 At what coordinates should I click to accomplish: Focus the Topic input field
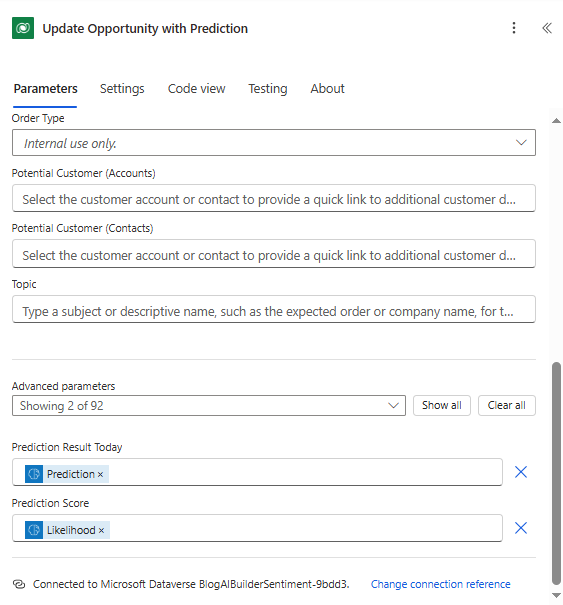tap(274, 309)
